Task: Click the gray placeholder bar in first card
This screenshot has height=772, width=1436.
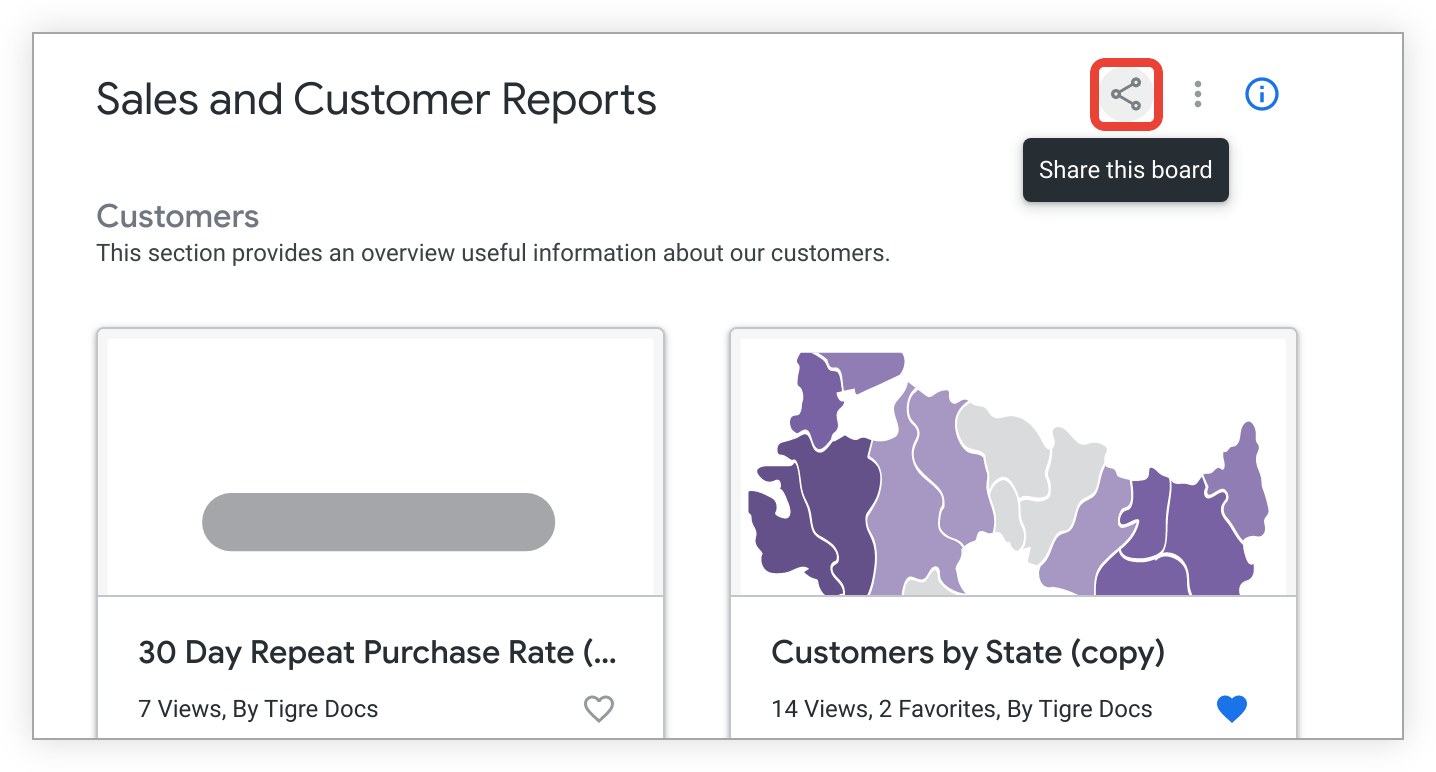Action: point(378,522)
